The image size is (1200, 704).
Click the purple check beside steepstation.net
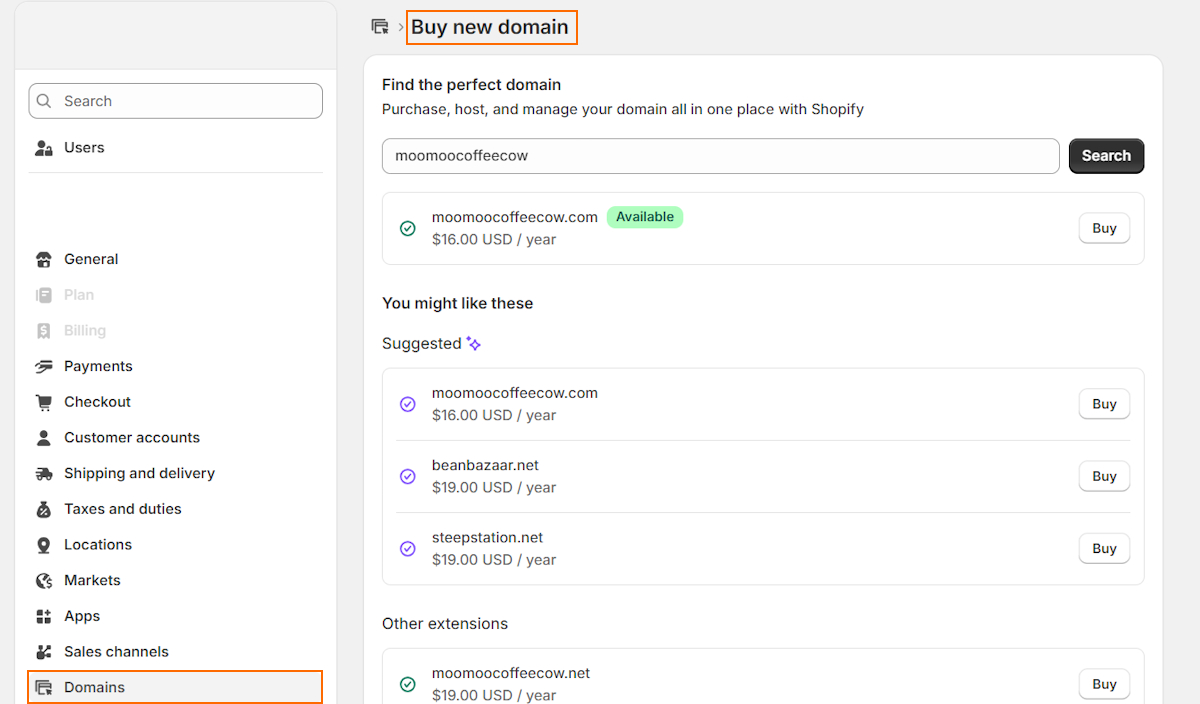point(408,549)
